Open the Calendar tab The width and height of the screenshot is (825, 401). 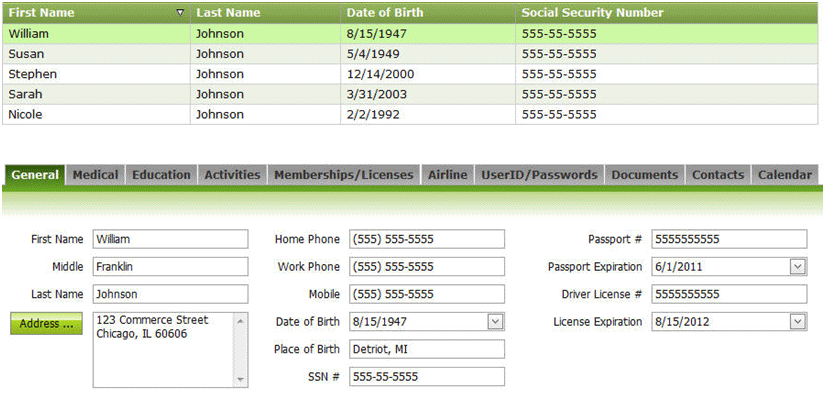pyautogui.click(x=784, y=175)
